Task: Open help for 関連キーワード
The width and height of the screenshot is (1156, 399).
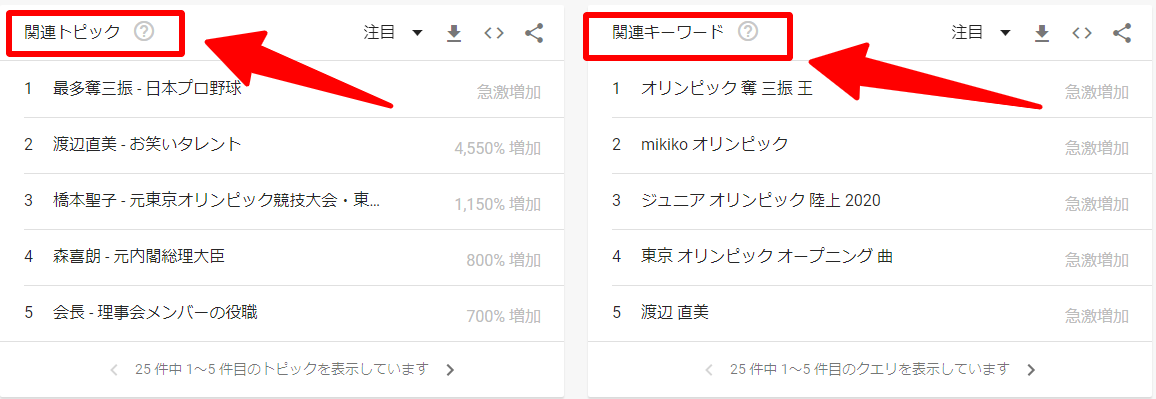Action: point(748,32)
